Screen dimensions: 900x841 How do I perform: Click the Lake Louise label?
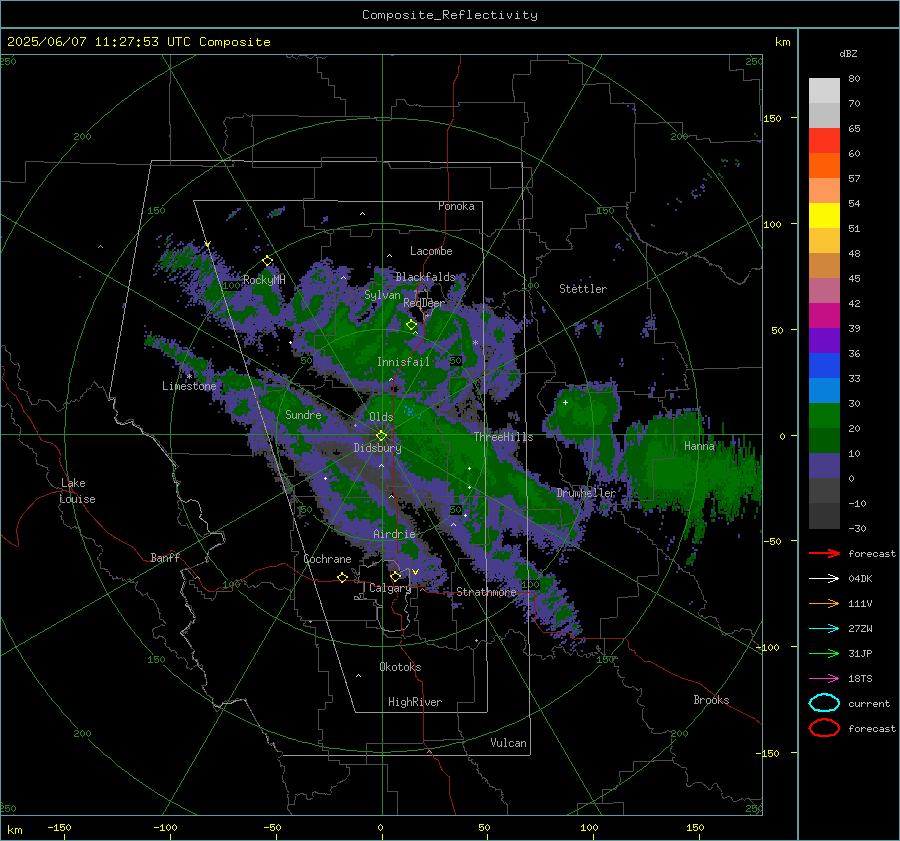(x=77, y=491)
